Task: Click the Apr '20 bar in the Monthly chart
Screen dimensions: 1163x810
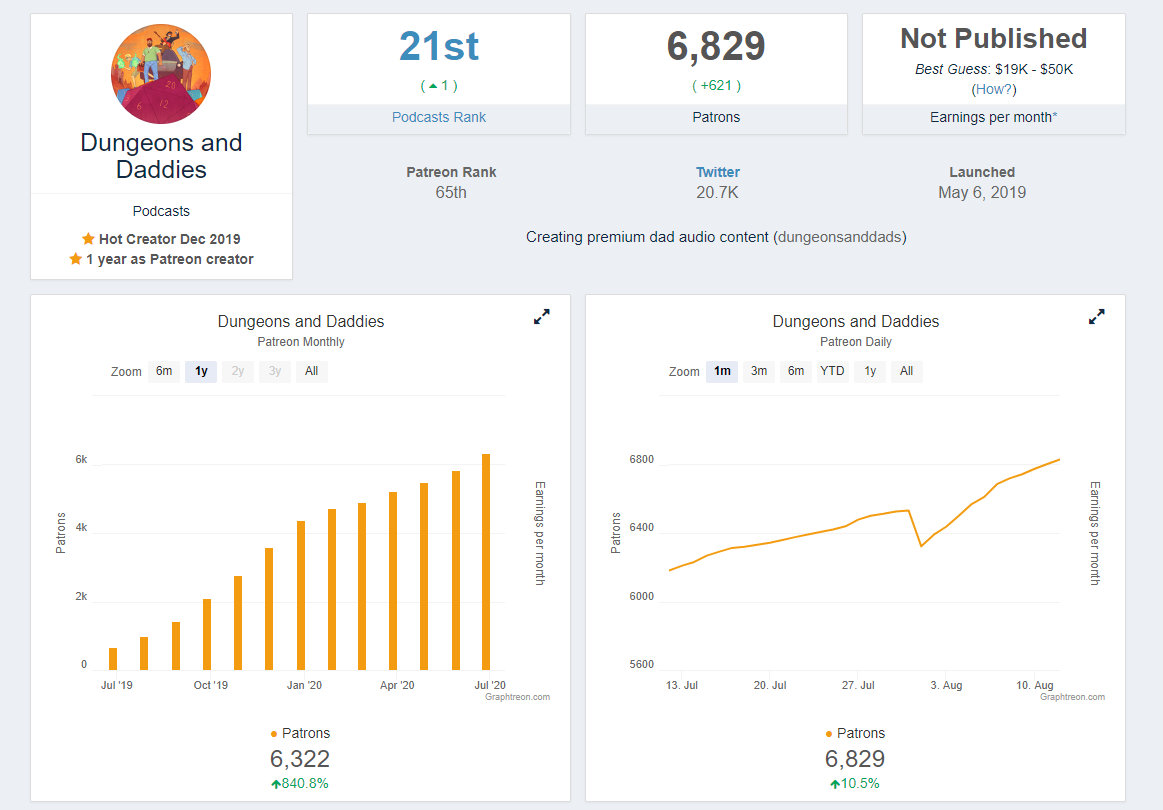Action: (x=392, y=582)
